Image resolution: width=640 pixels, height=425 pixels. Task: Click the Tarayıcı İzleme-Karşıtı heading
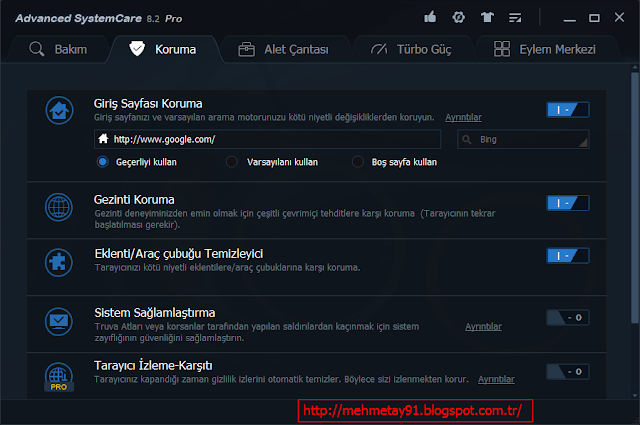[153, 365]
